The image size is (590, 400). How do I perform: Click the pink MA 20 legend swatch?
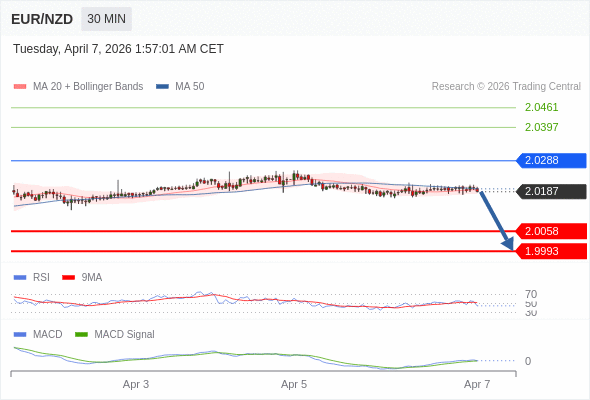(20, 87)
